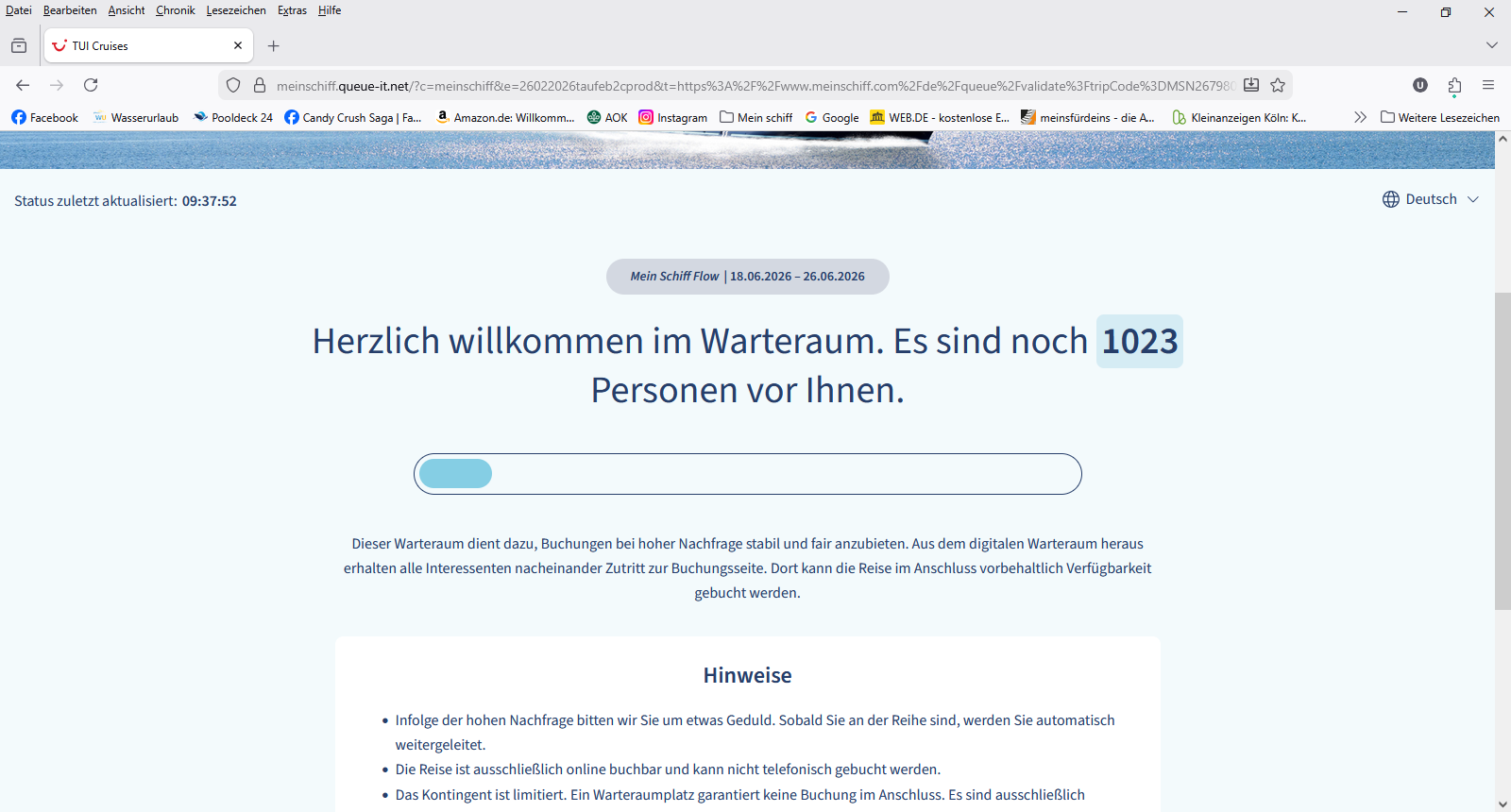Screen dimensions: 1511x812
Task: Open the Lesezeichen menu
Action: click(236, 10)
